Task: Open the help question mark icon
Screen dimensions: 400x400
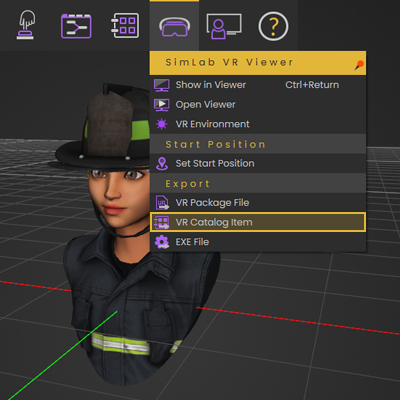Action: pyautogui.click(x=273, y=26)
